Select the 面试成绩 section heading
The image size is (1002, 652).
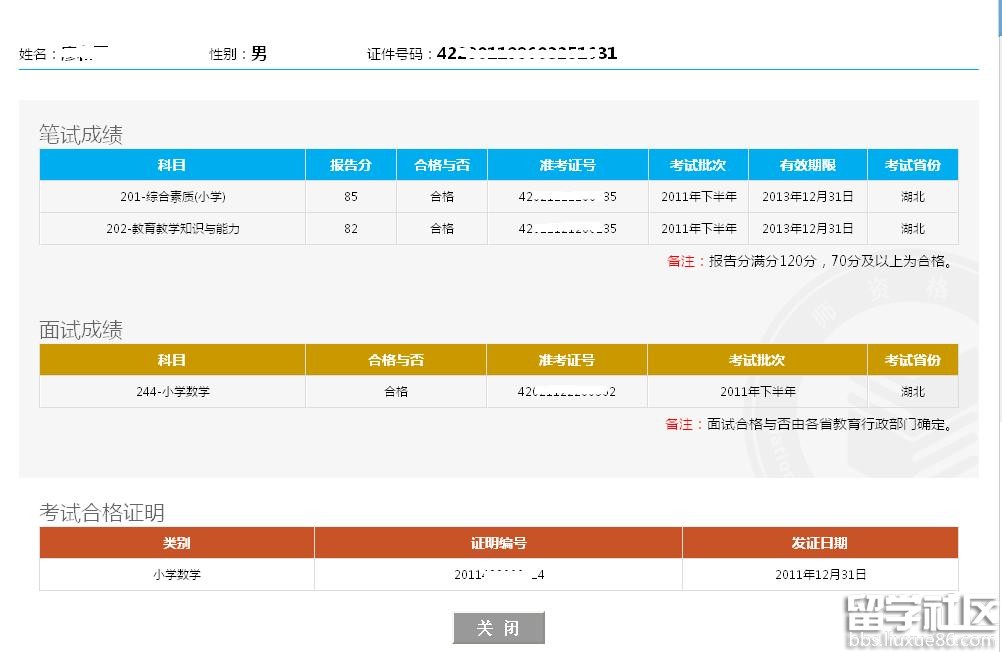pos(81,330)
